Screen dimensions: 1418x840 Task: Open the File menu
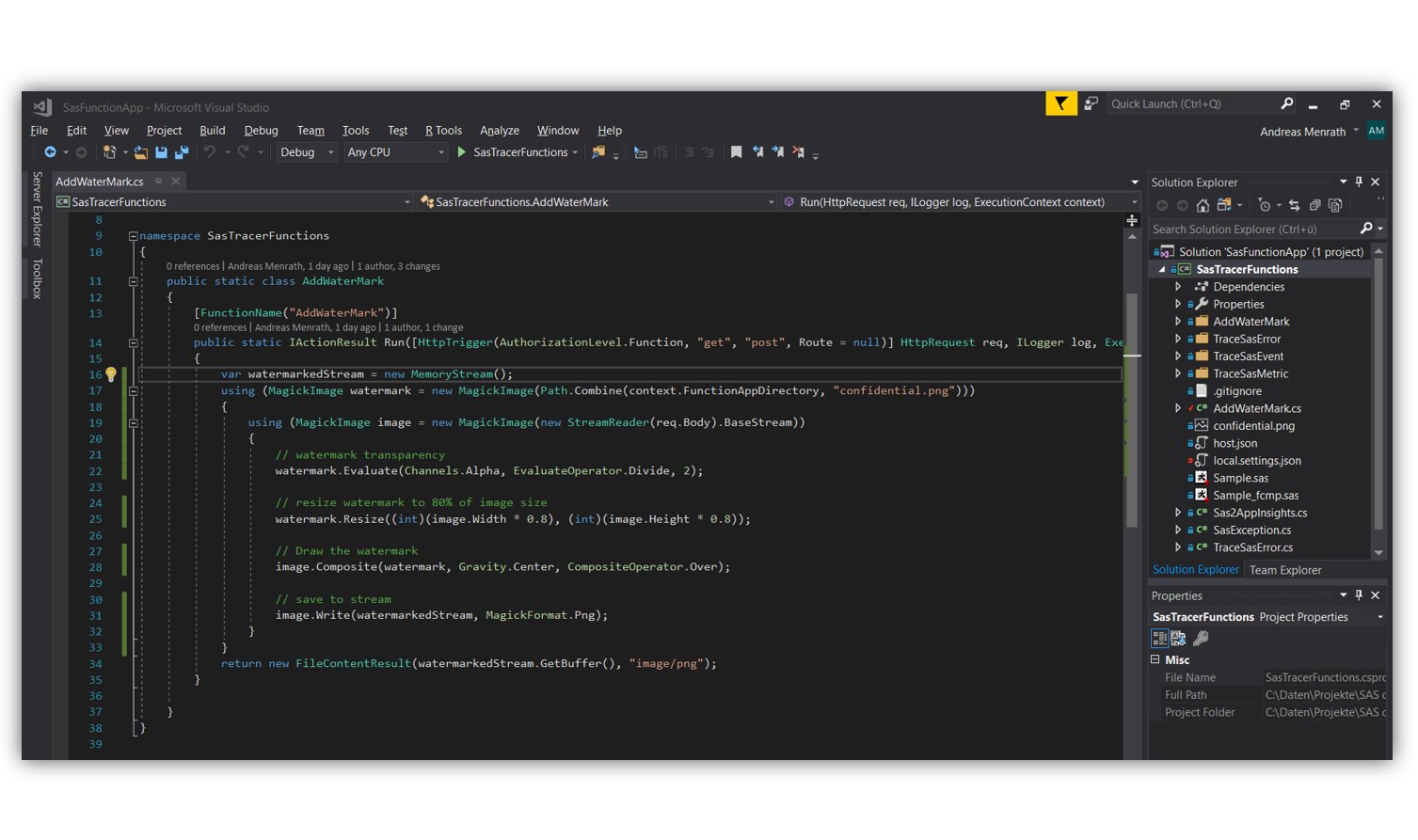40,131
